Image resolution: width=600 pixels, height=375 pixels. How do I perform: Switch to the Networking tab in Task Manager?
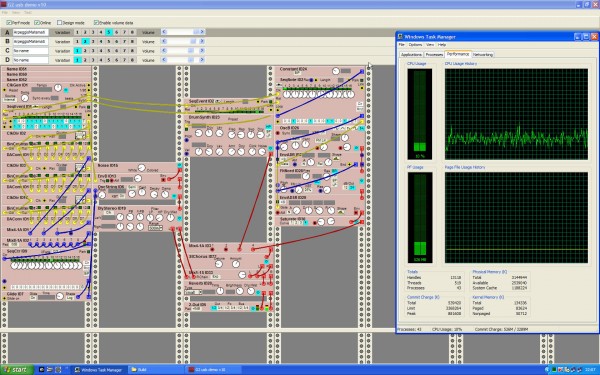point(483,55)
